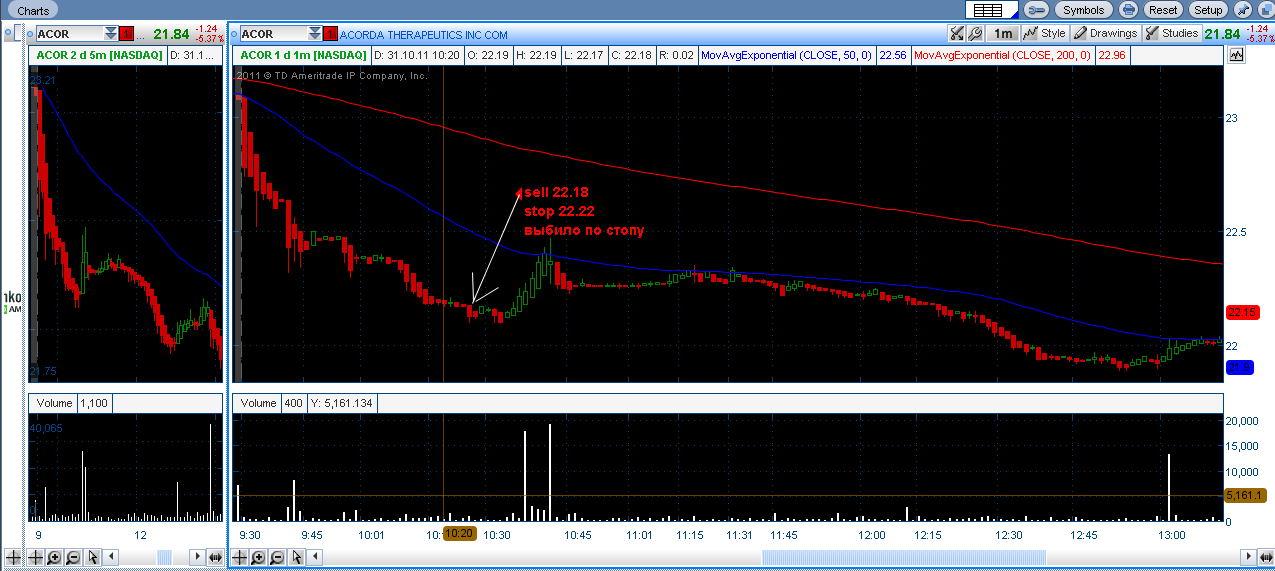1275x571 pixels.
Task: Click the crosshair icon at the far bottom left
Action: (13, 557)
